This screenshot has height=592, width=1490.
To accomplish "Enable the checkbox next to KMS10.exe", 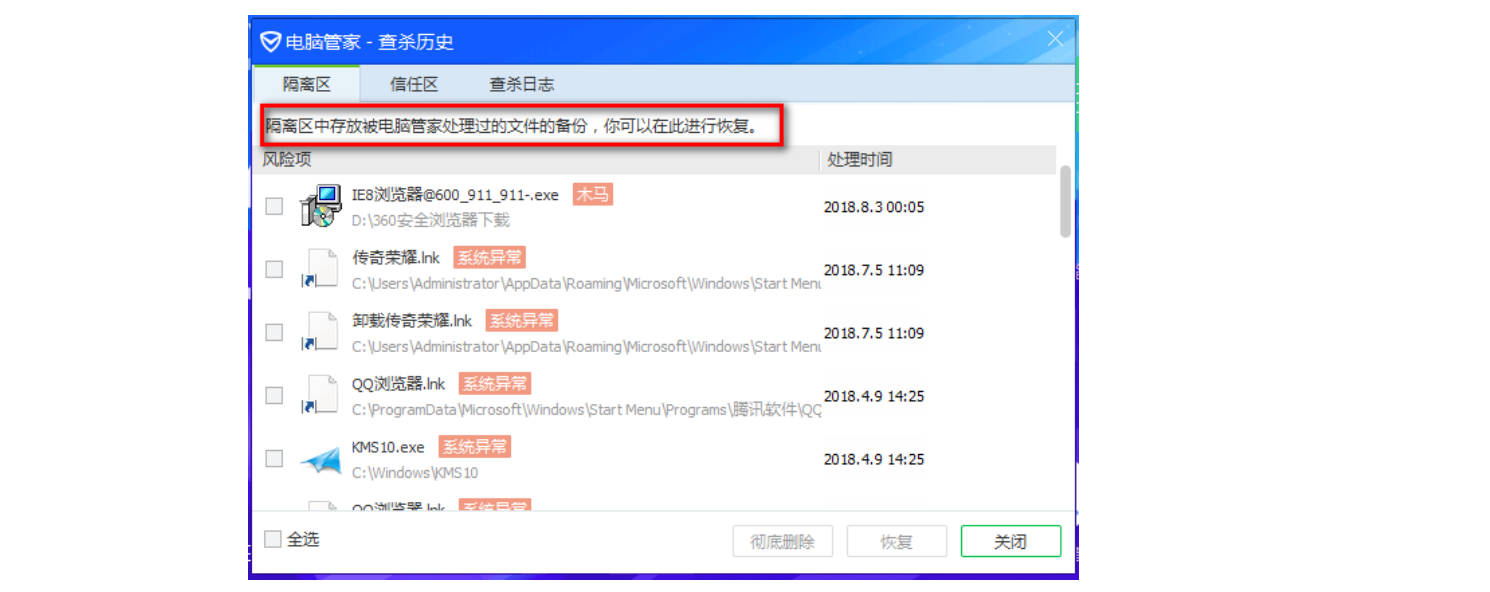I will click(x=274, y=458).
